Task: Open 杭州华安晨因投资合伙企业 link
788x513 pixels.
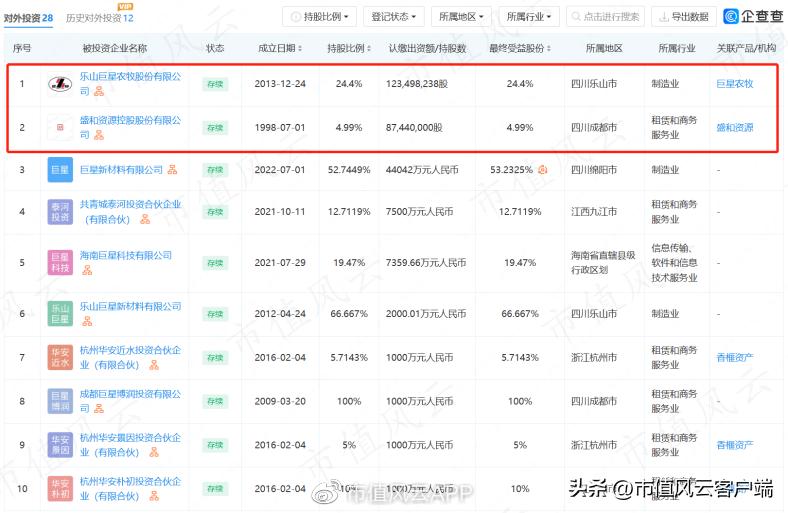Action: coord(130,445)
